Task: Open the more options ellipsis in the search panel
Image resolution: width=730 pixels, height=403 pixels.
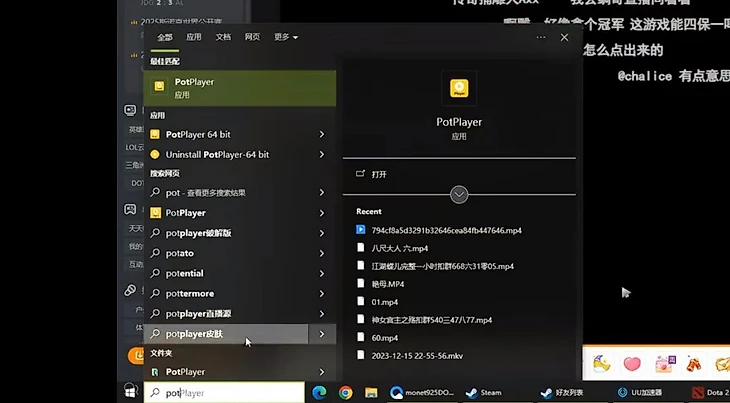Action: pyautogui.click(x=541, y=37)
